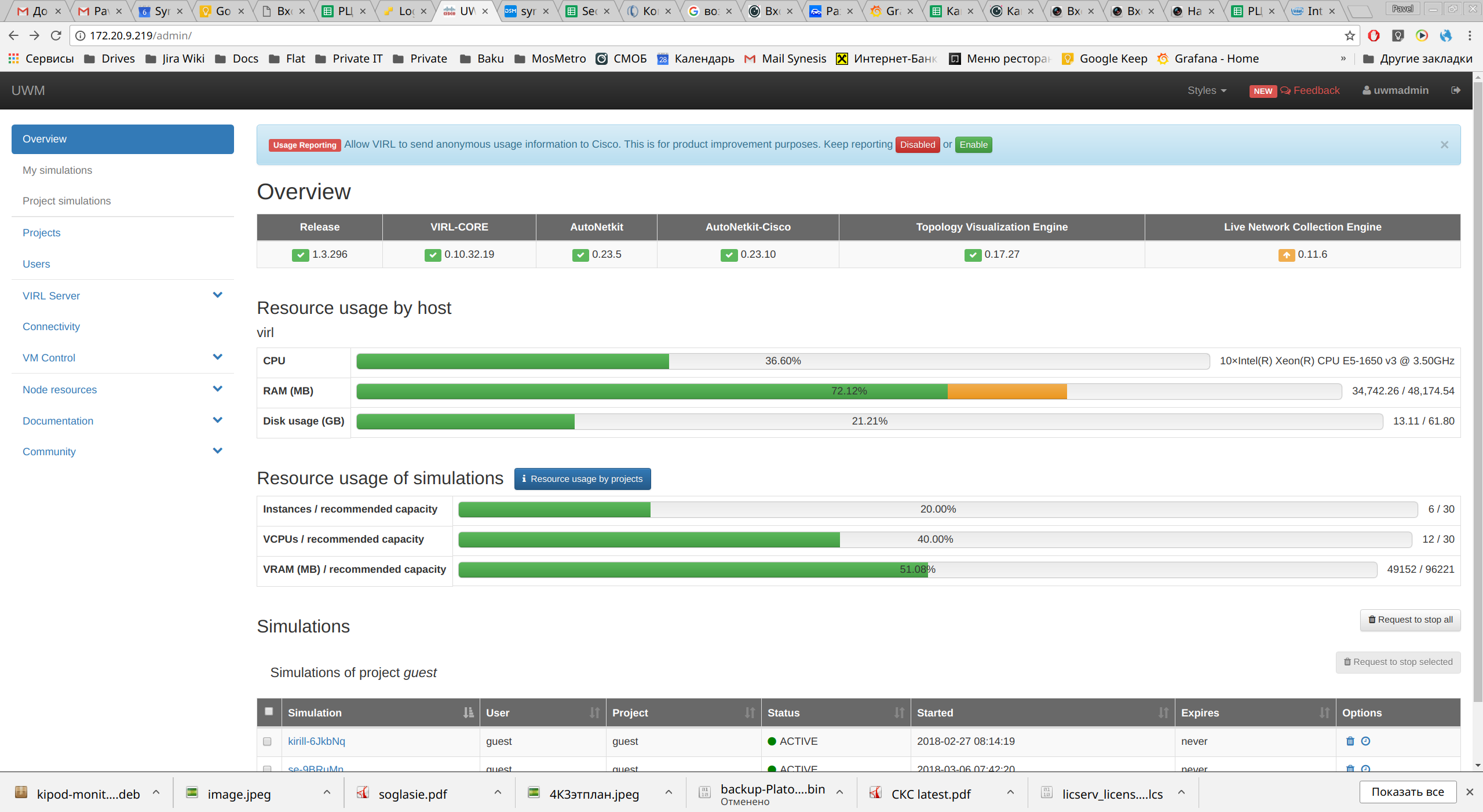Viewport: 1483px width, 812px height.
Task: Tick the select-all checkbox in table header
Action: pos(269,712)
